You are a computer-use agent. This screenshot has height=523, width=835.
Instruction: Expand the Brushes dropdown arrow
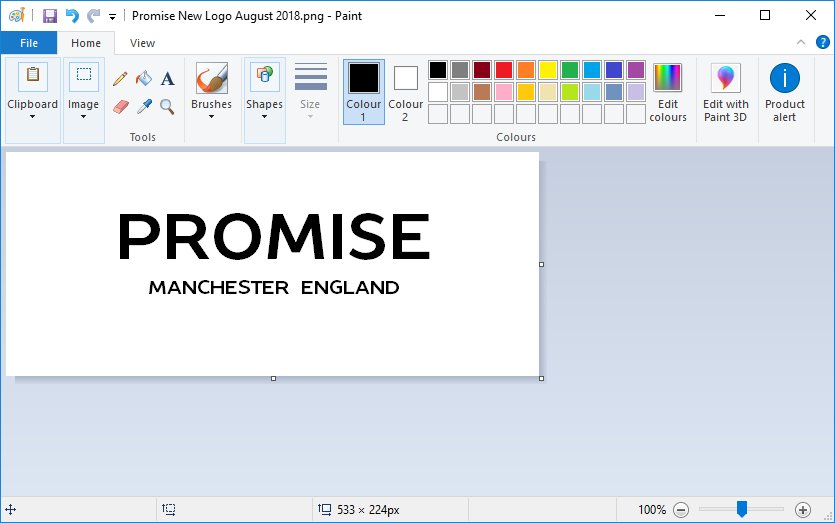211,117
